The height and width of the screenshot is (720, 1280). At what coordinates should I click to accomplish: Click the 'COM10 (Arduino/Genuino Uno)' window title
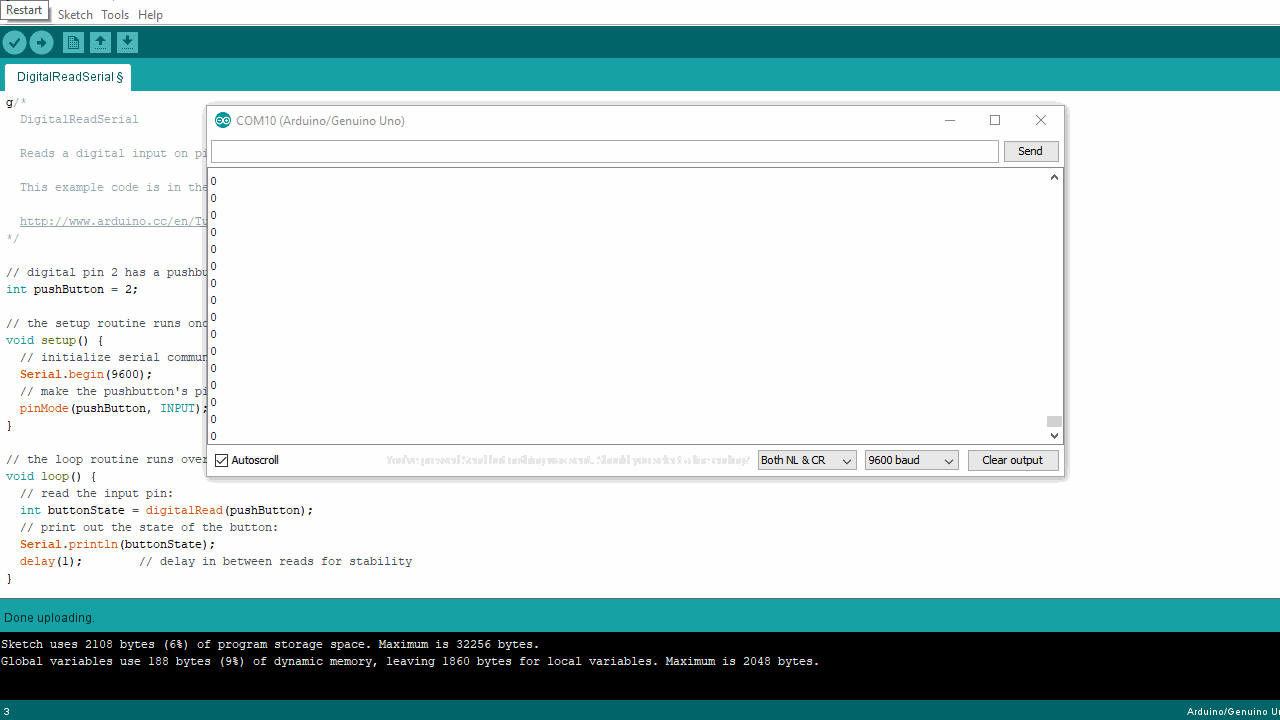pyautogui.click(x=320, y=121)
